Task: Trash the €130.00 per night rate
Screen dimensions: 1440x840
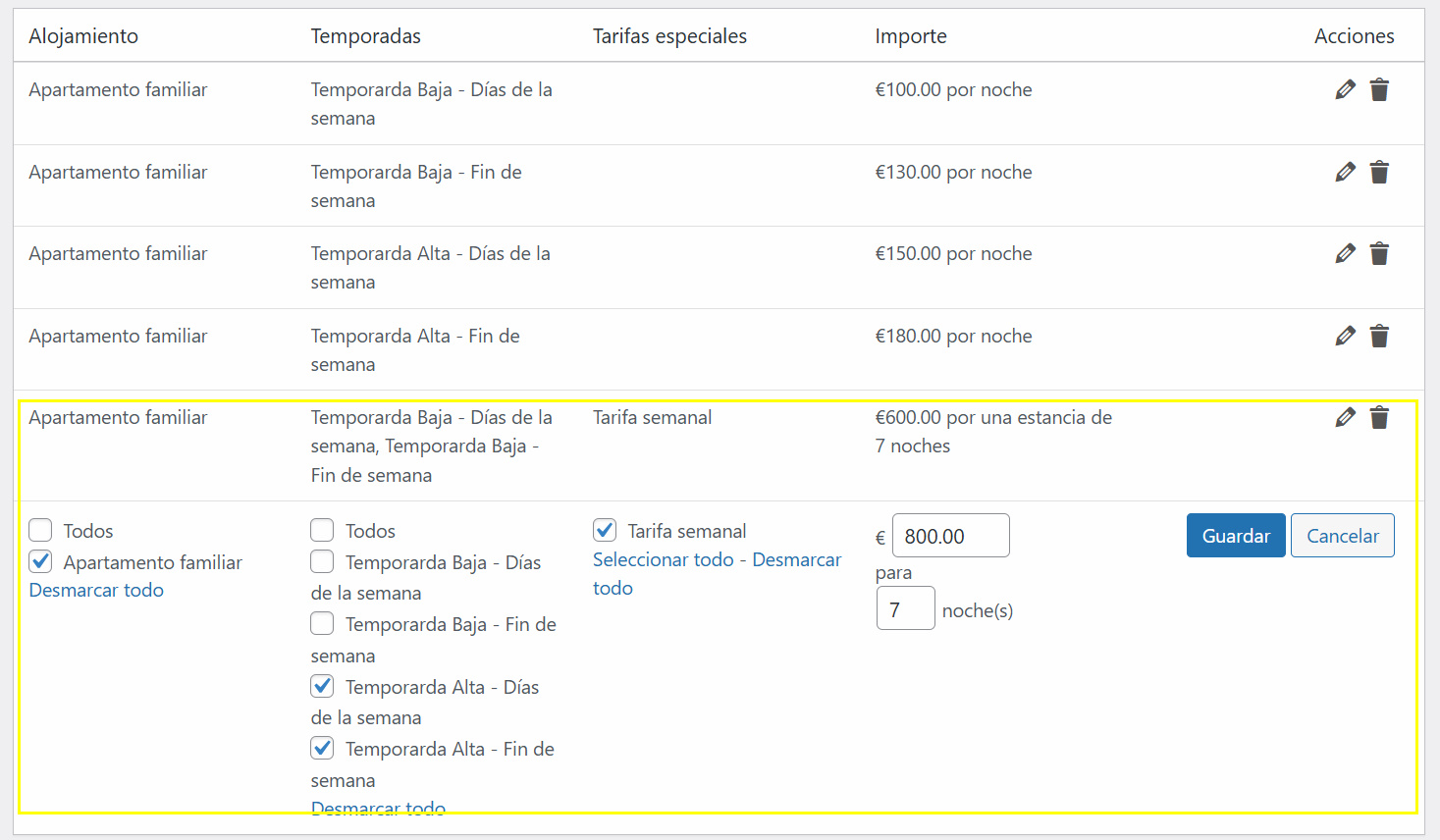Action: pos(1379,173)
